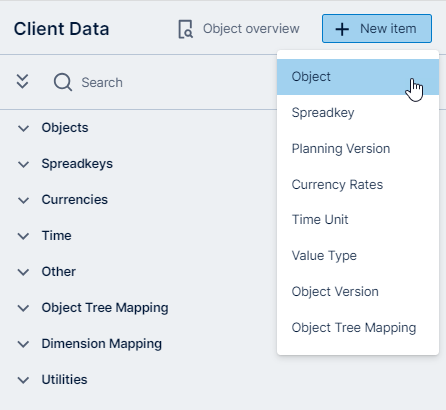The height and width of the screenshot is (410, 446).
Task: Expand the Spreadkeys section chevron
Action: coord(23,164)
